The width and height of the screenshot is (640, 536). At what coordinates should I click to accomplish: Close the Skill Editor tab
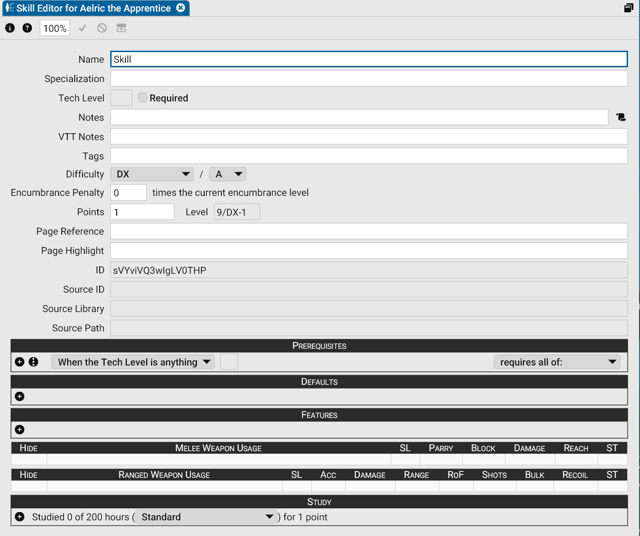tap(180, 8)
